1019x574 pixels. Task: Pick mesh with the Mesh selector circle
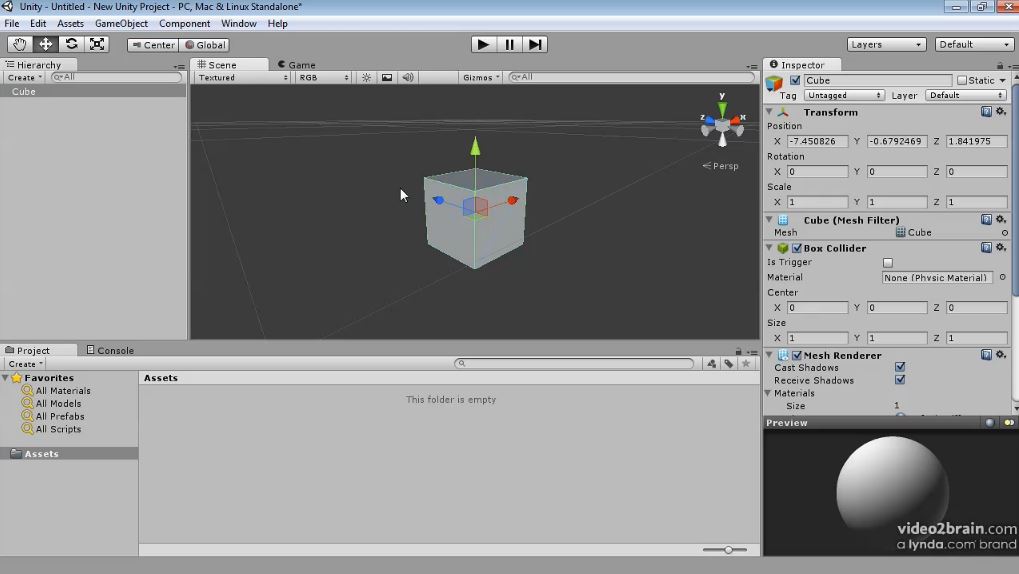pyautogui.click(x=1005, y=233)
